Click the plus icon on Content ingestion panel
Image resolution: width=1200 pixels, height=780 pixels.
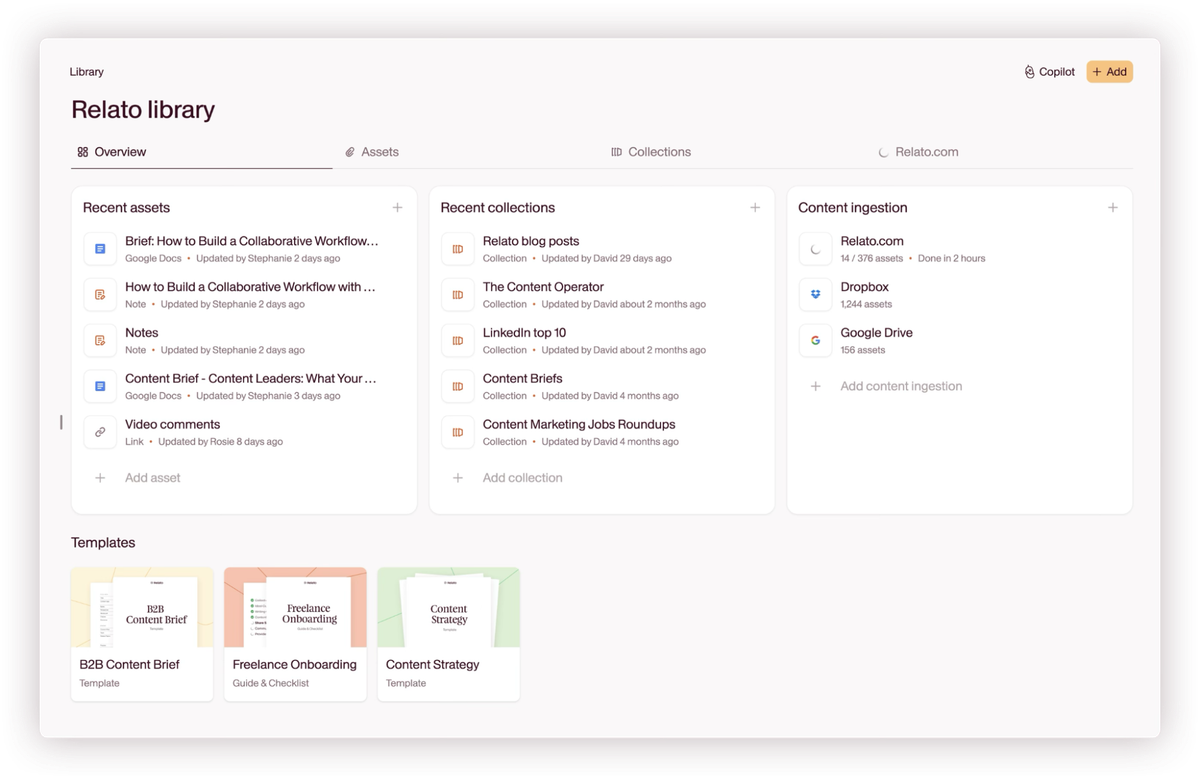point(1113,207)
